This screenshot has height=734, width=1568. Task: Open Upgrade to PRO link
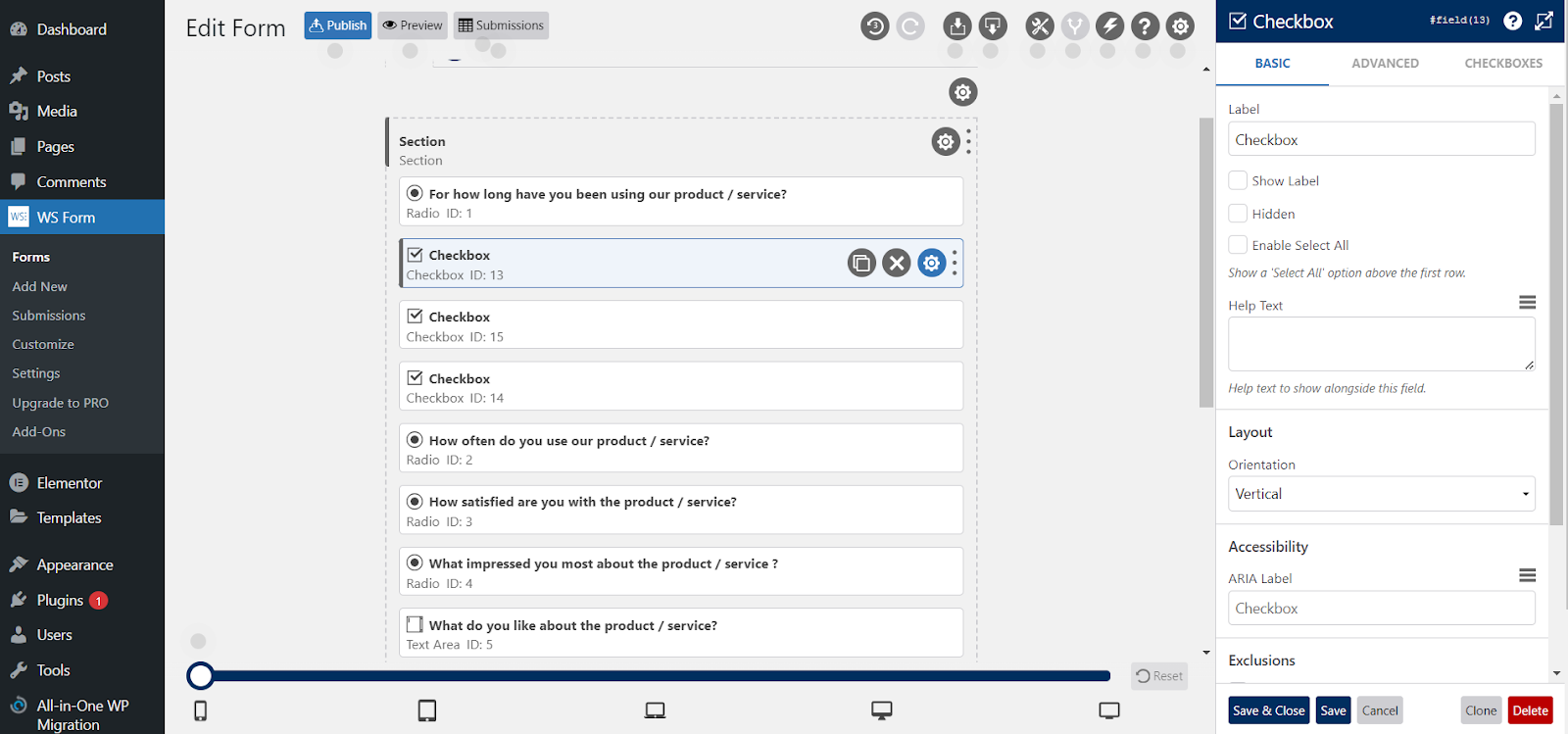(61, 403)
